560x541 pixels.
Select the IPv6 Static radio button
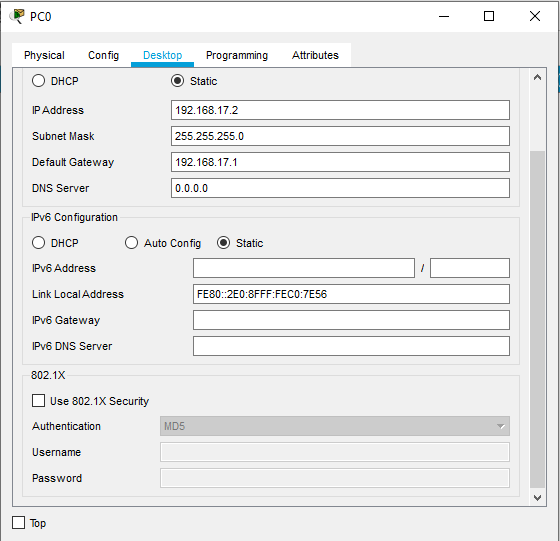(224, 243)
